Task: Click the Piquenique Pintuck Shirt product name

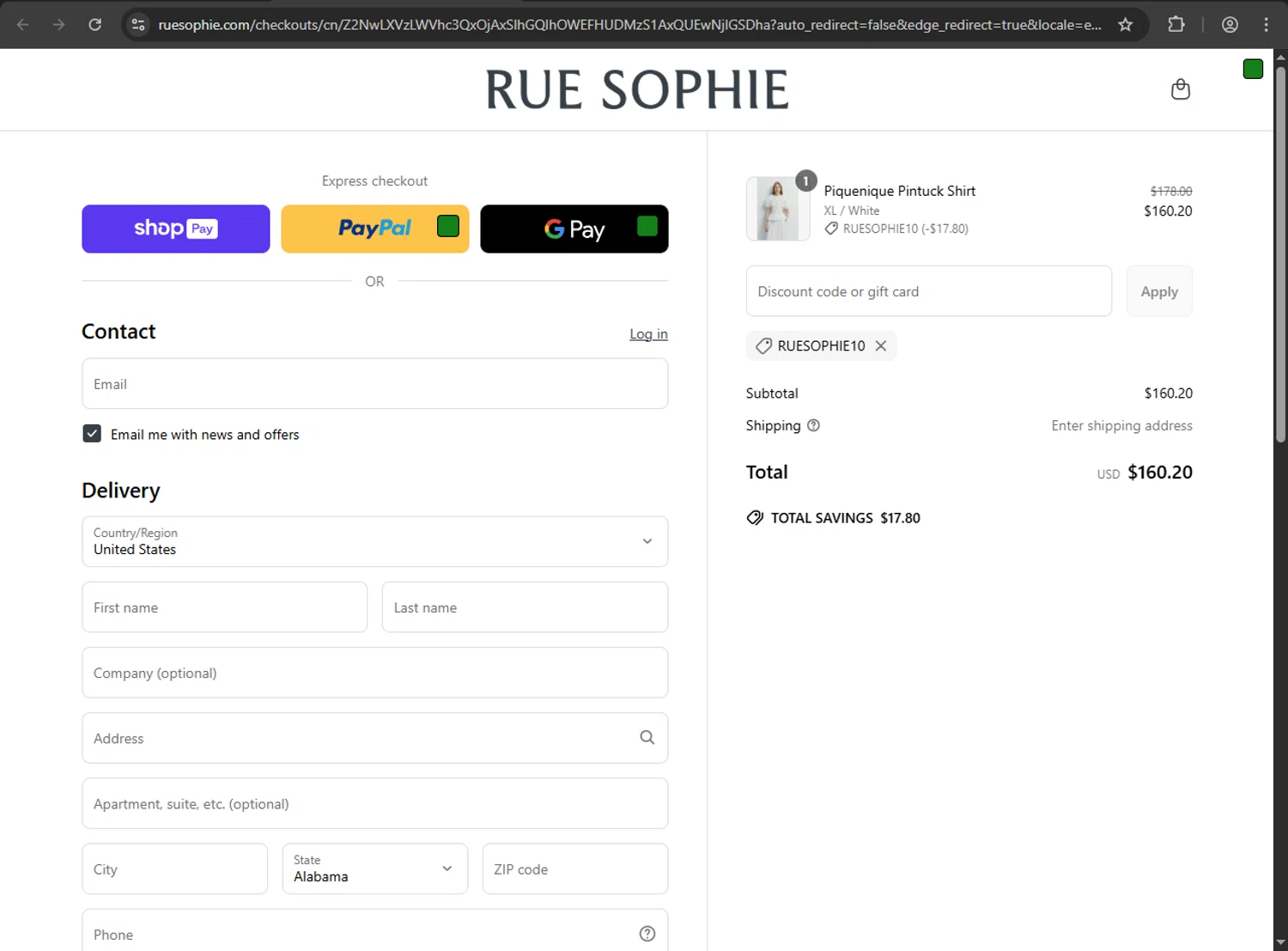Action: 900,191
